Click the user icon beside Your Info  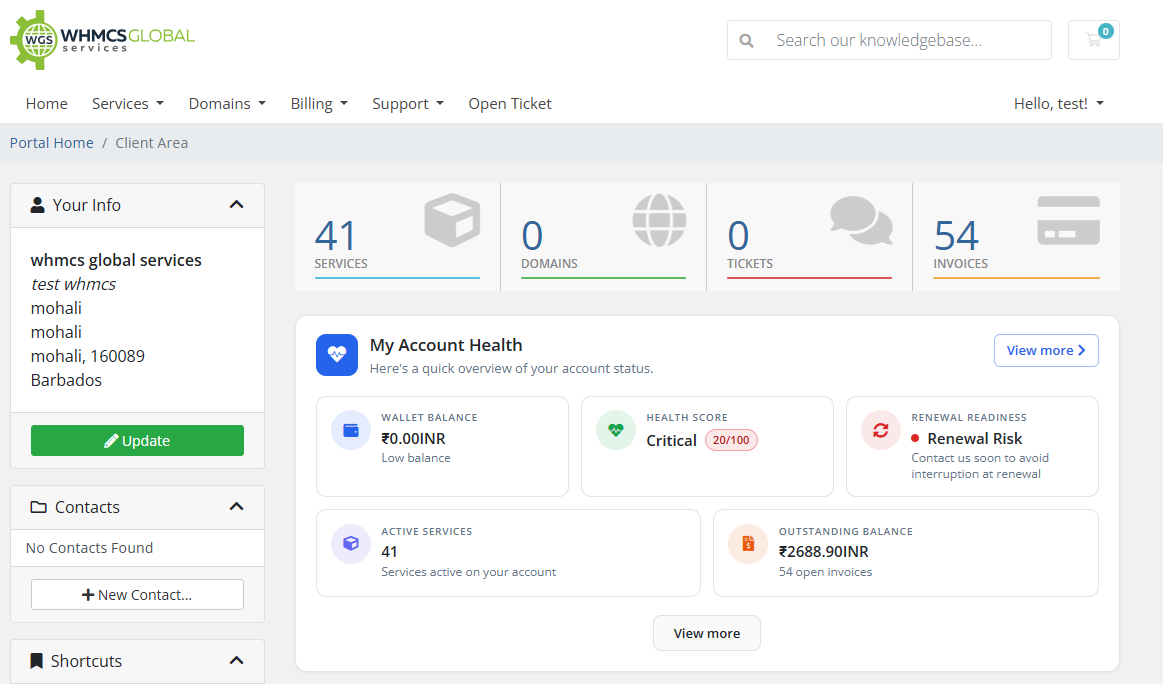tap(37, 205)
